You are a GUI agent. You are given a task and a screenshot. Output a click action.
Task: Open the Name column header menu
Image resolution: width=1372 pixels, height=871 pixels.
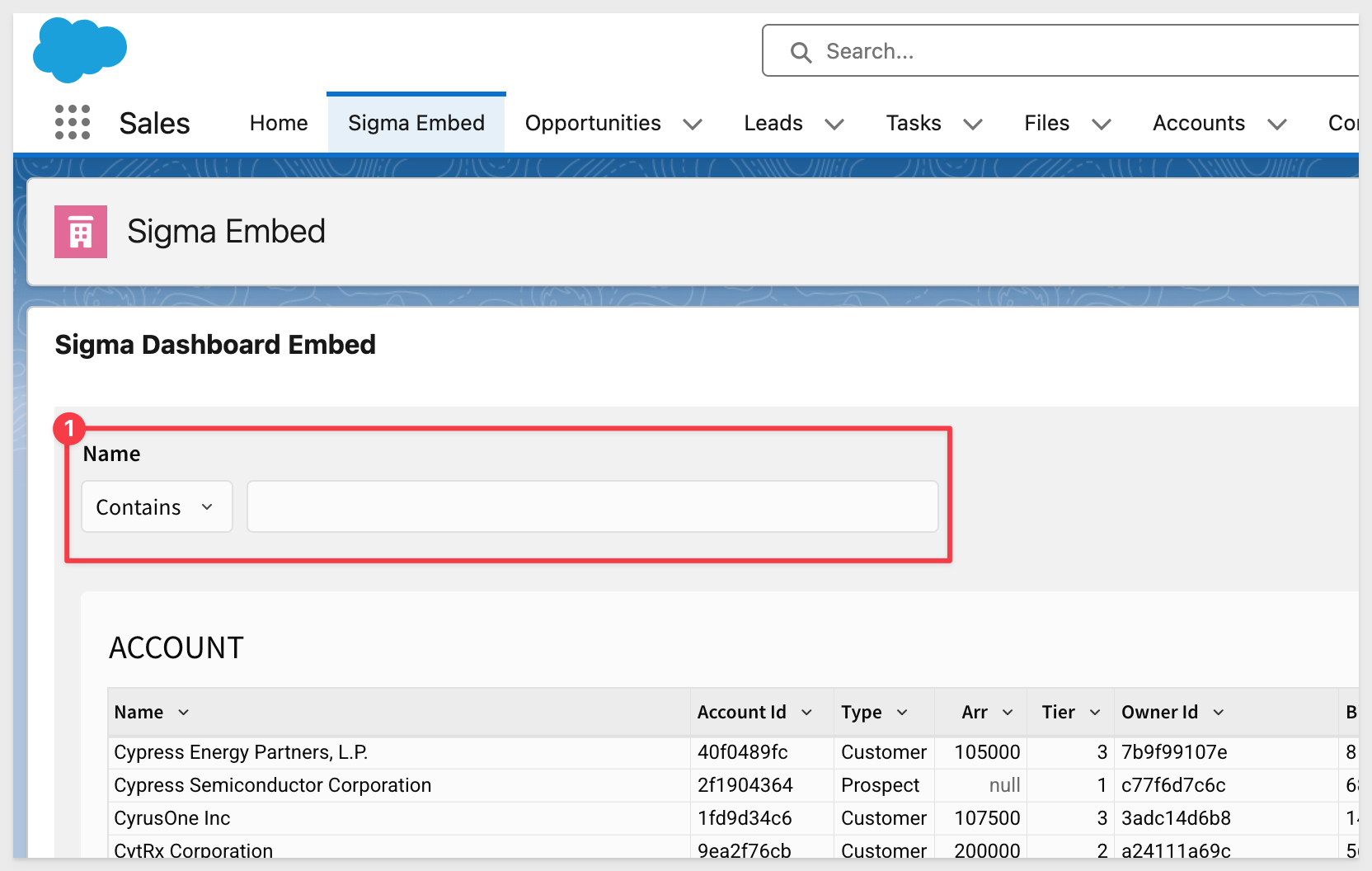[x=183, y=713]
